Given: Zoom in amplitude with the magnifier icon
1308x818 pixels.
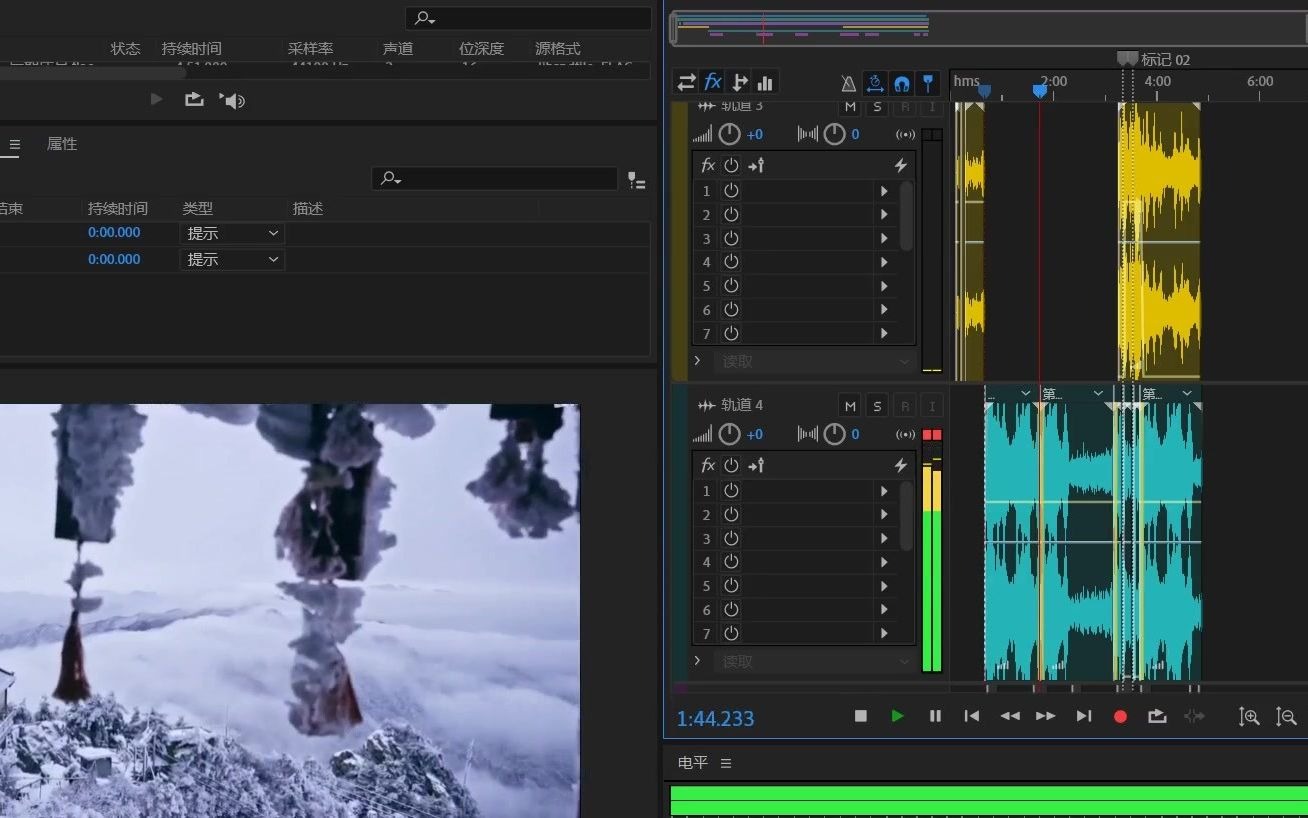Looking at the screenshot, I should click(x=1249, y=716).
